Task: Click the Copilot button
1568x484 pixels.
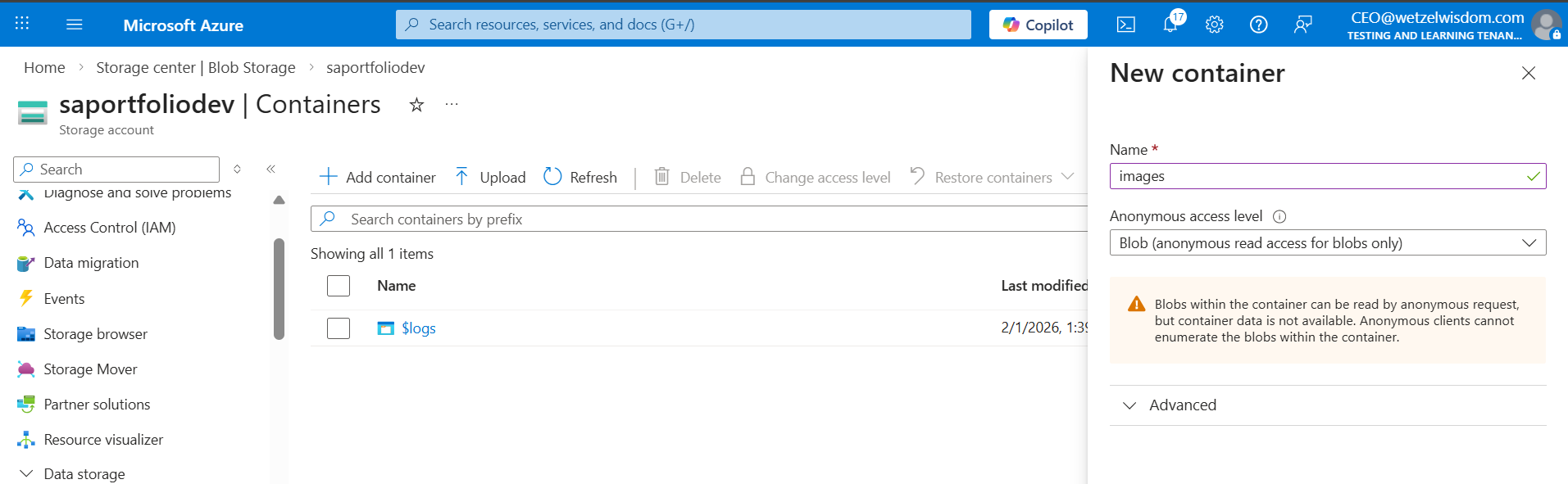Action: point(1038,25)
